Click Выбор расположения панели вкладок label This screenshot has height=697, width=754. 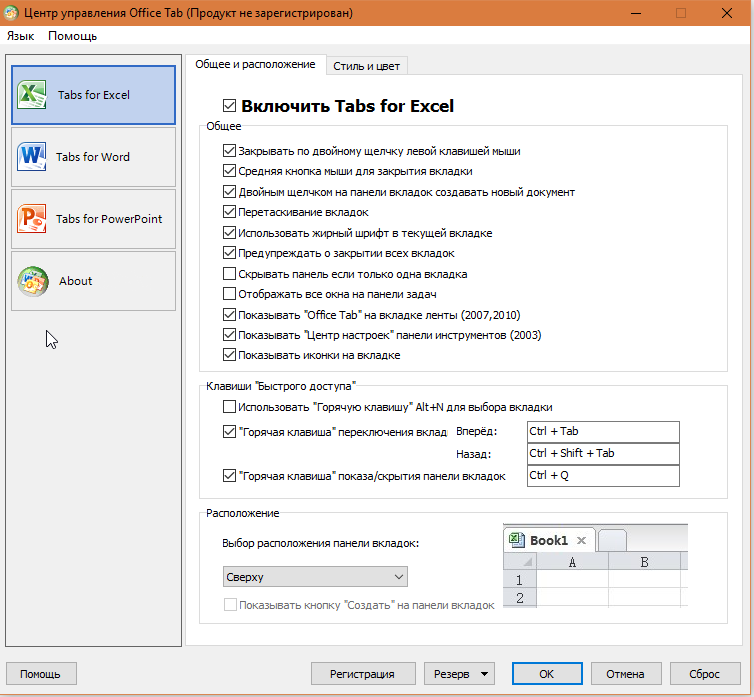[320, 543]
